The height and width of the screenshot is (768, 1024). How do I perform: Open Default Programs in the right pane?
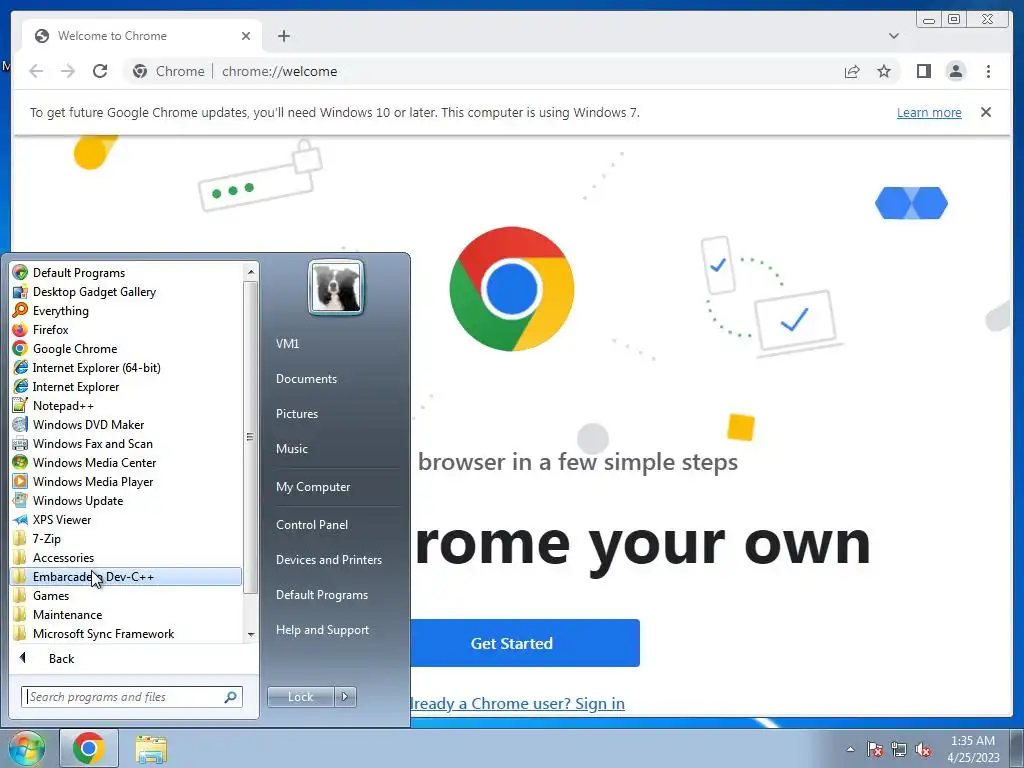322,595
